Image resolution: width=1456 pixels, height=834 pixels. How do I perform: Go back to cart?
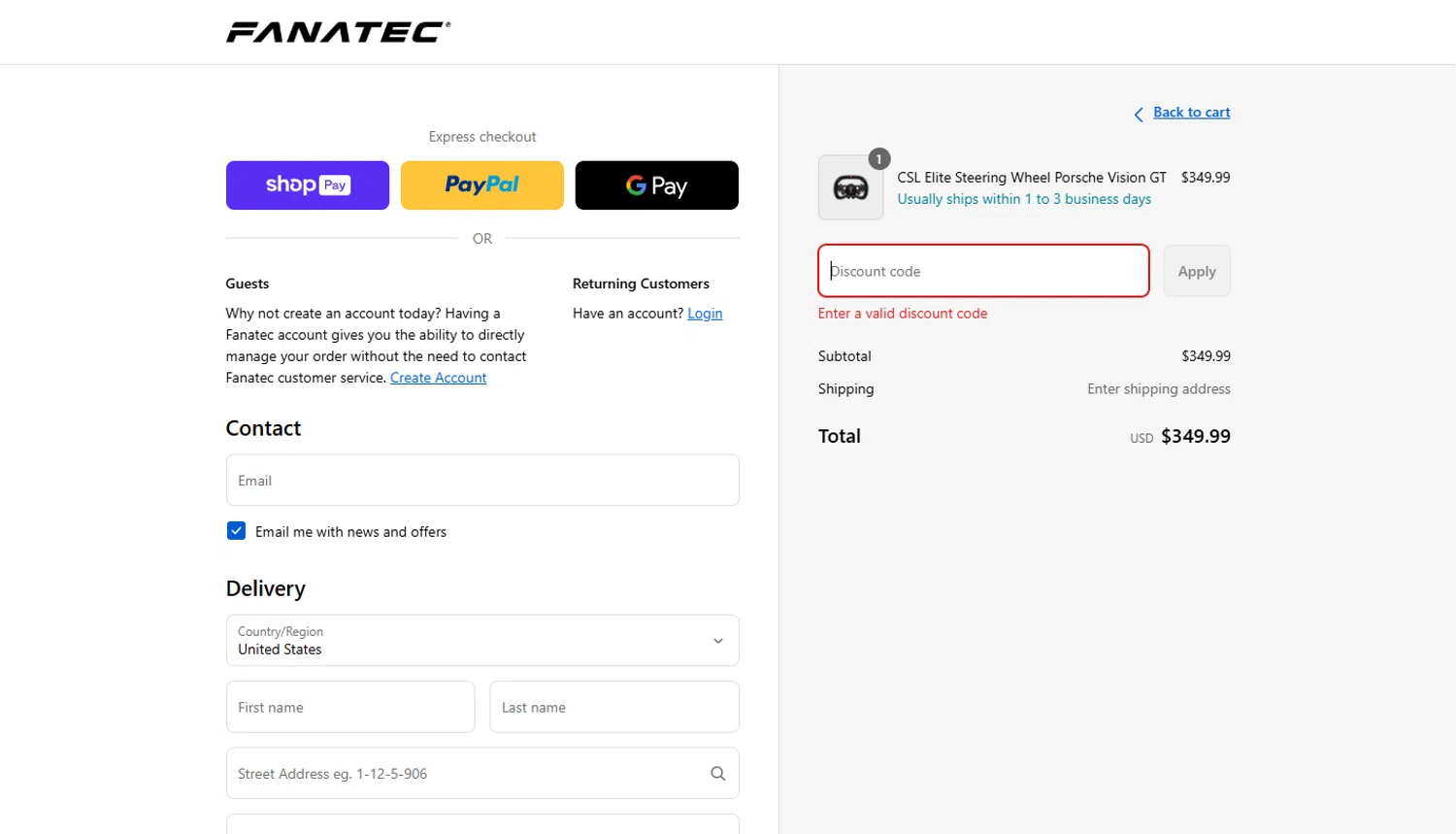[1191, 113]
